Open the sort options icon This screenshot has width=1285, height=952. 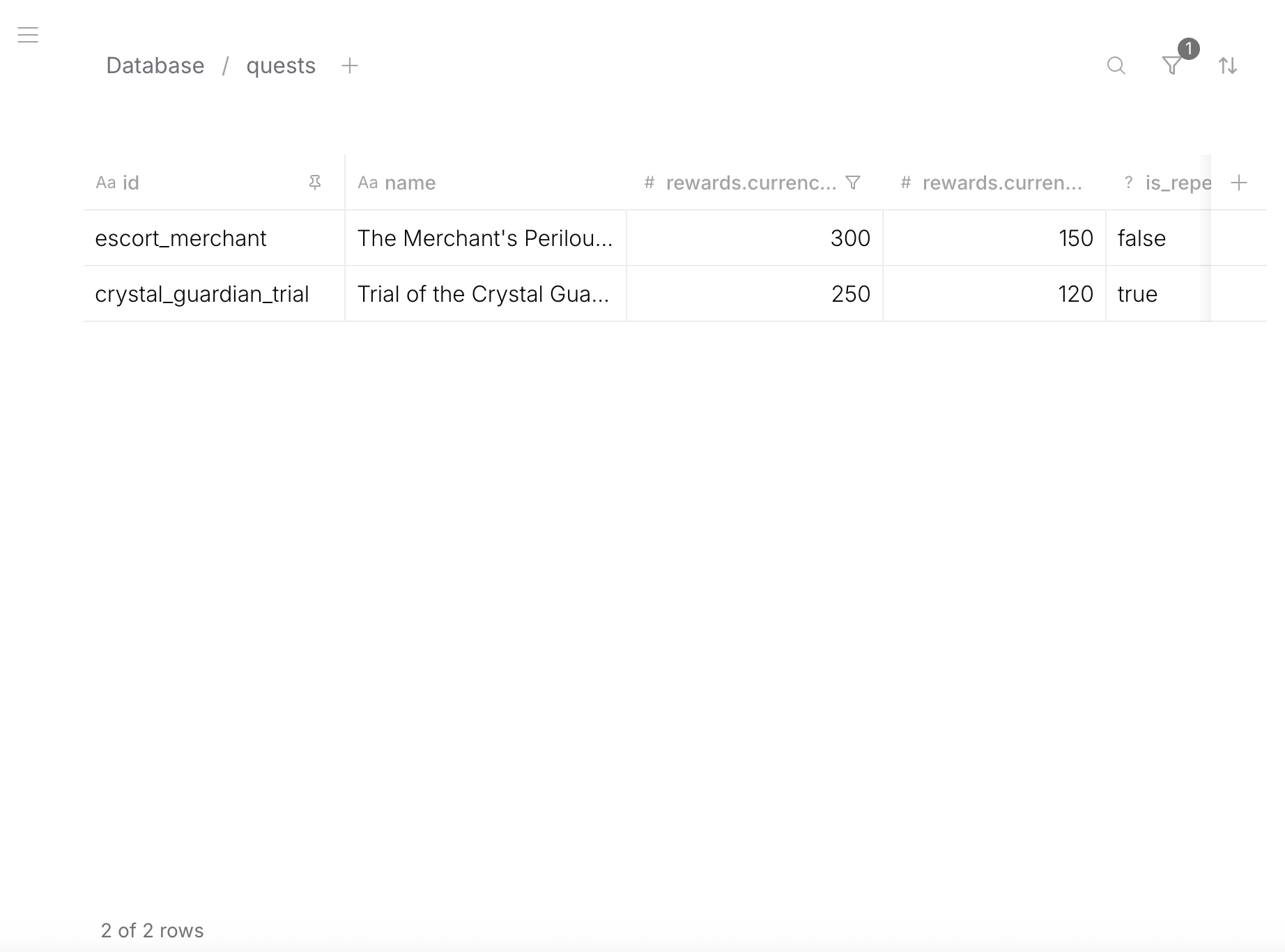pos(1229,66)
